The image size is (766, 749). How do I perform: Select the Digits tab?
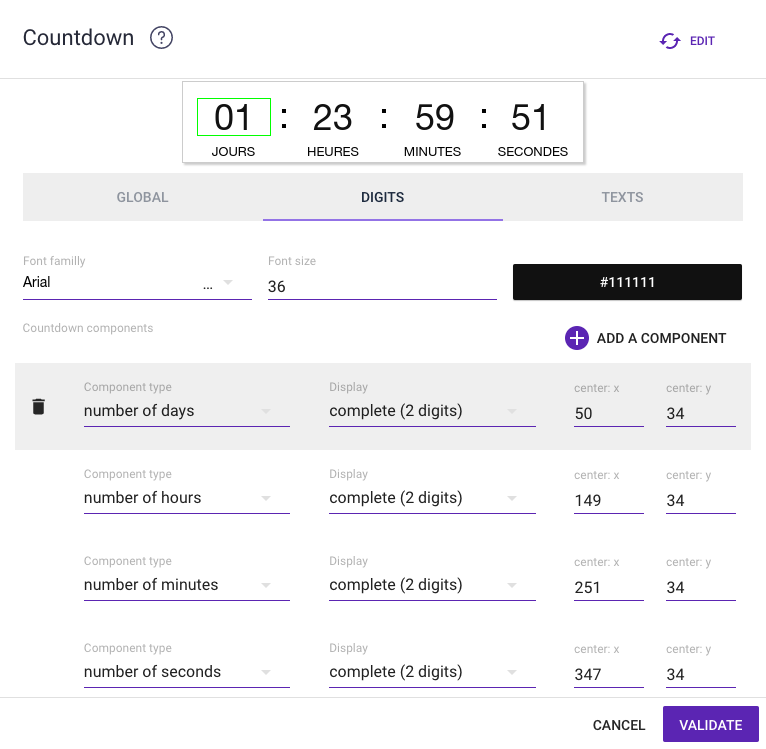382,197
